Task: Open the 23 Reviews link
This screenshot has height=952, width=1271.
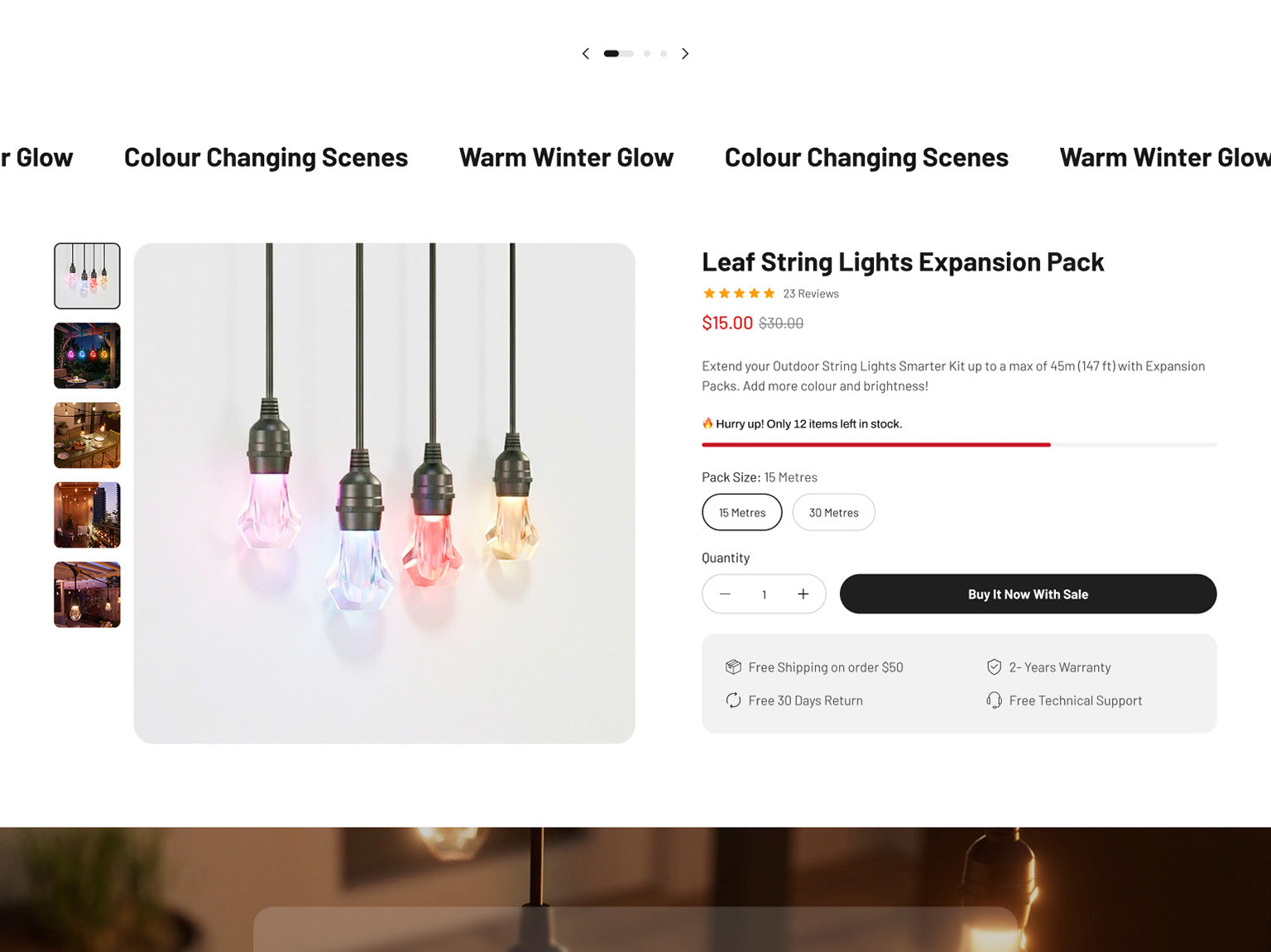Action: coord(811,294)
